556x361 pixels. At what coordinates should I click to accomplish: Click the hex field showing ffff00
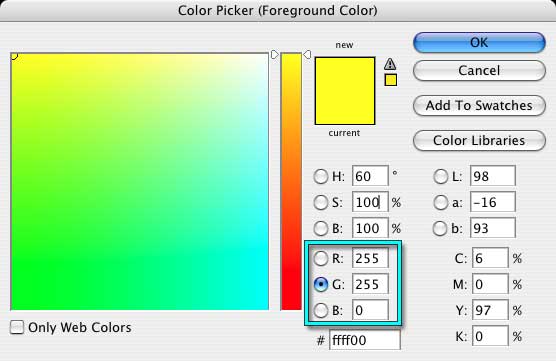coord(365,340)
